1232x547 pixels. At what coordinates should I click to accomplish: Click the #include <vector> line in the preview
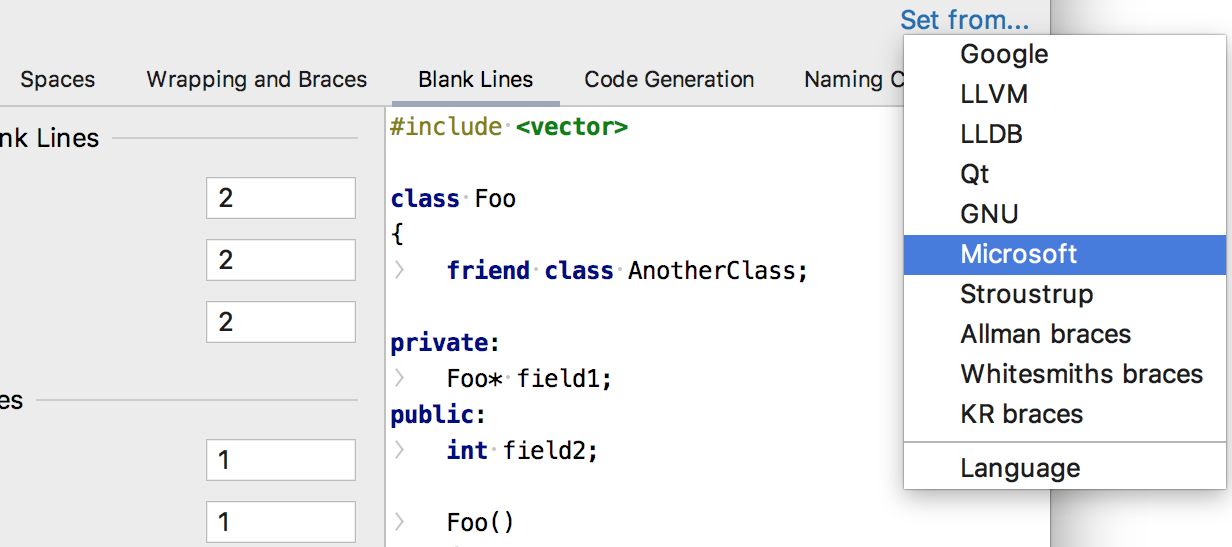(x=509, y=127)
